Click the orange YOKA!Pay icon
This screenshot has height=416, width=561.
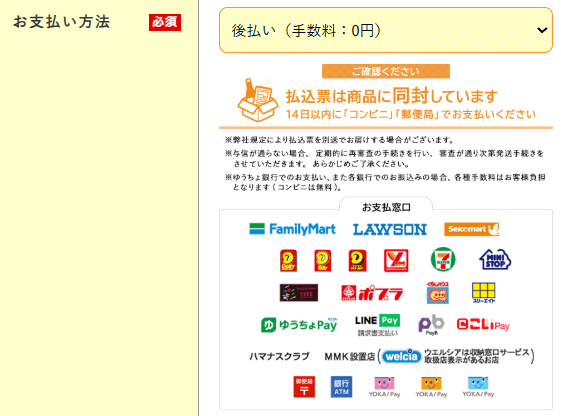pyautogui.click(x=431, y=387)
